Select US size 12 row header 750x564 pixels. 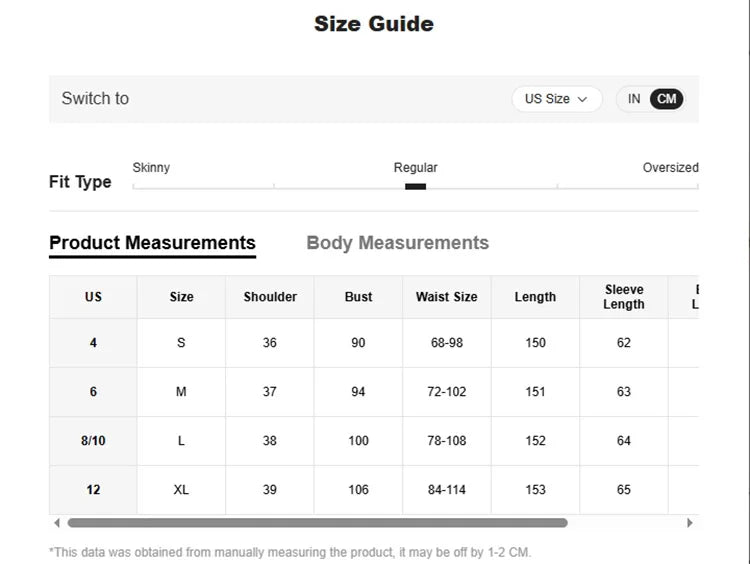(93, 490)
